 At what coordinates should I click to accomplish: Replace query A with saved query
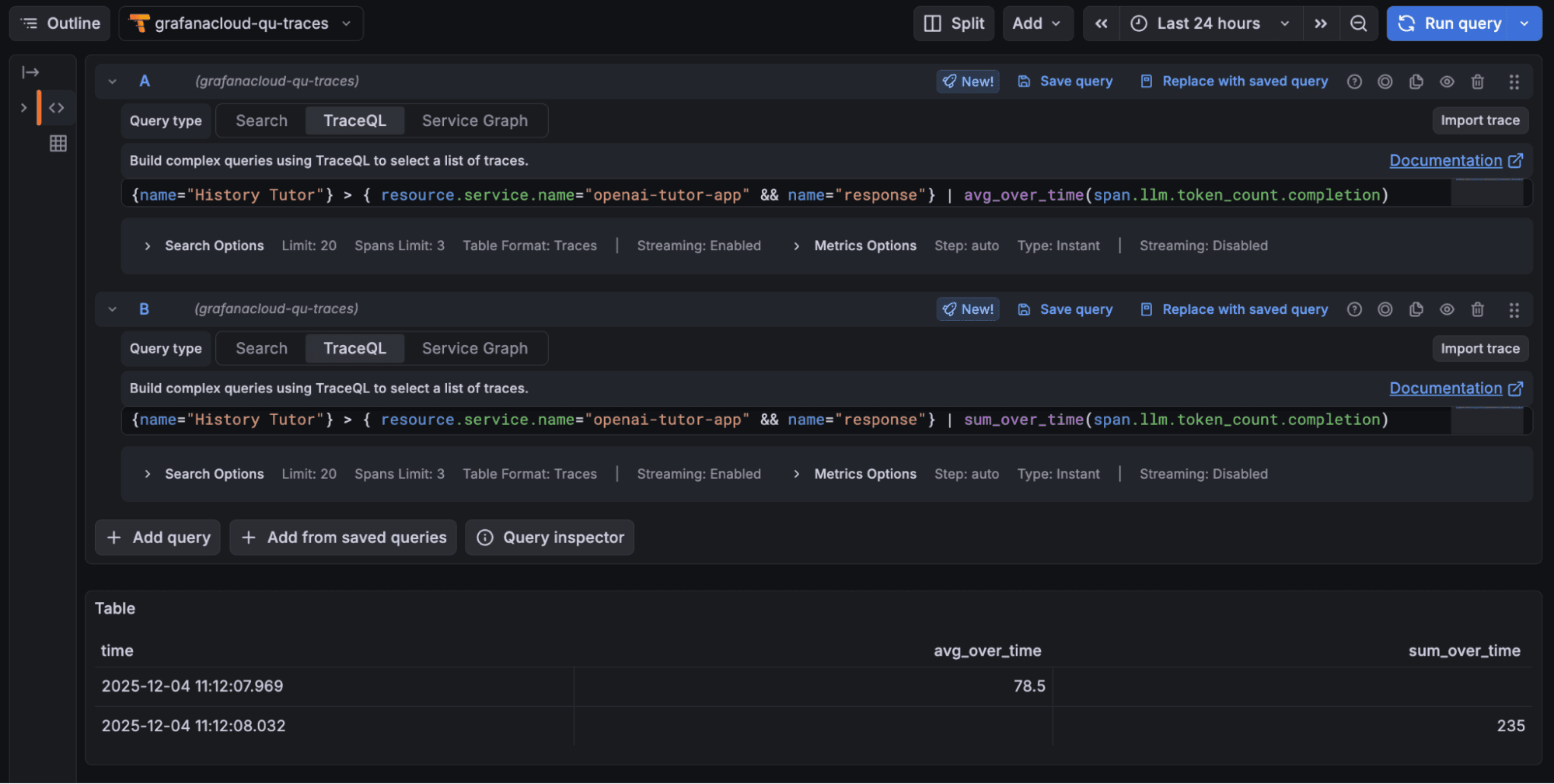(1234, 82)
